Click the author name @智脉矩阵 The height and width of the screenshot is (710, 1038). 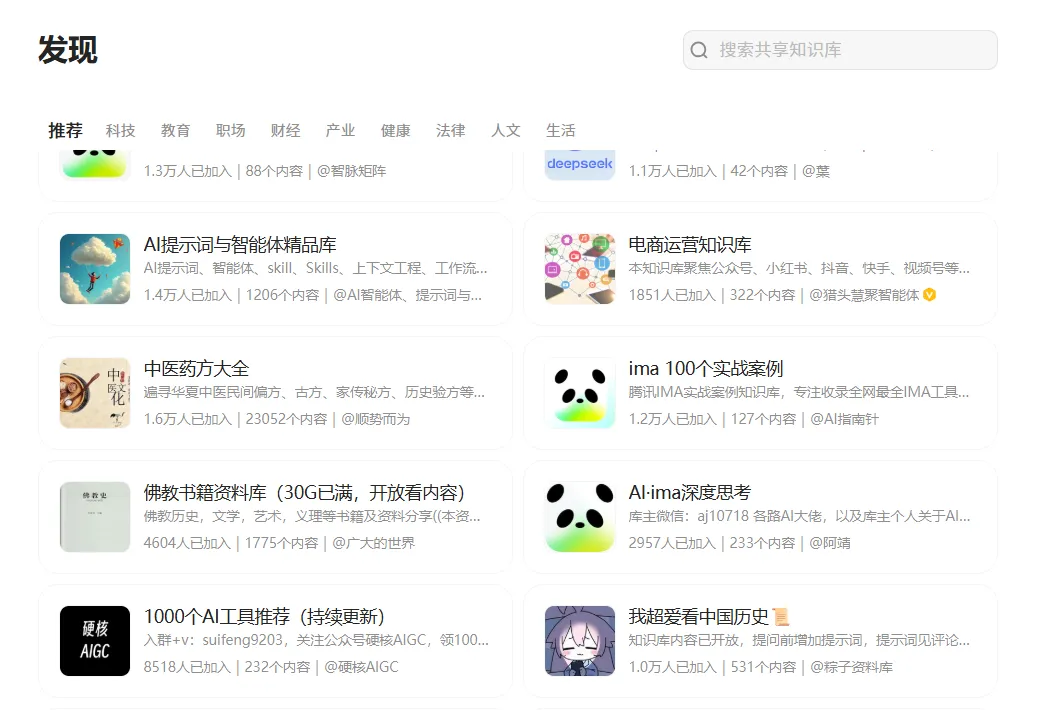tap(351, 171)
